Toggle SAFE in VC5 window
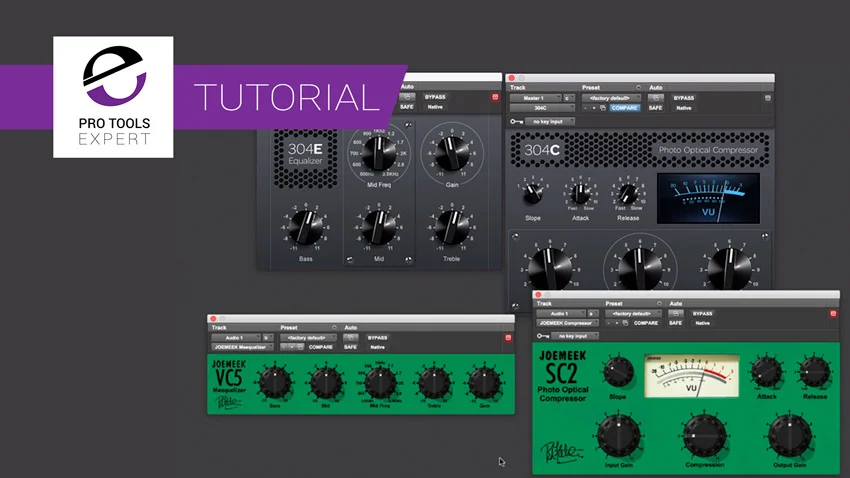The image size is (850, 478). [x=351, y=347]
